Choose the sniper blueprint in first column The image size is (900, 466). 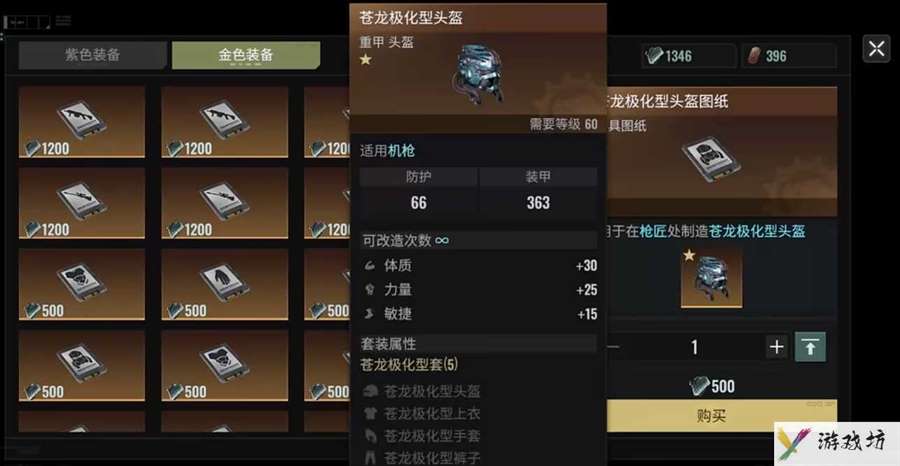pyautogui.click(x=82, y=203)
